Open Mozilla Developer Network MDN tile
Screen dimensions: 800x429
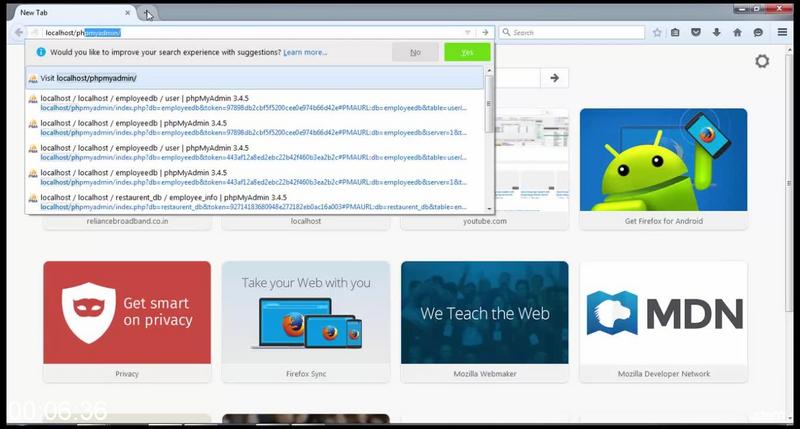[663, 322]
